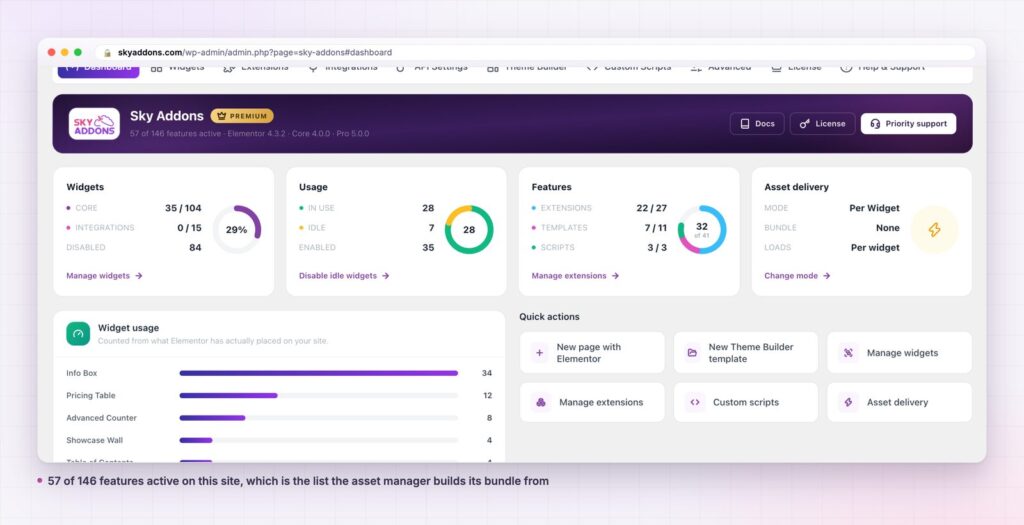Click the Info Box usage bar
The width and height of the screenshot is (1024, 525).
click(x=319, y=373)
